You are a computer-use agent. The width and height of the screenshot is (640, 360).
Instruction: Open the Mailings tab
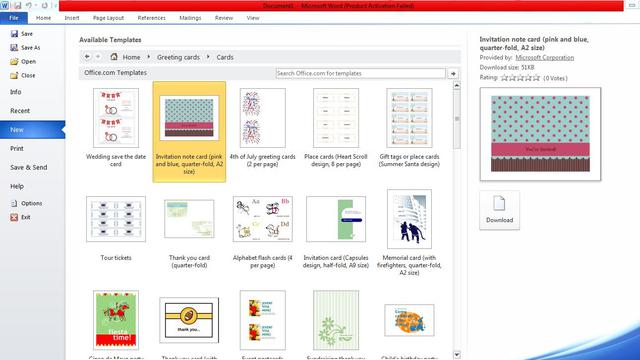coord(190,18)
